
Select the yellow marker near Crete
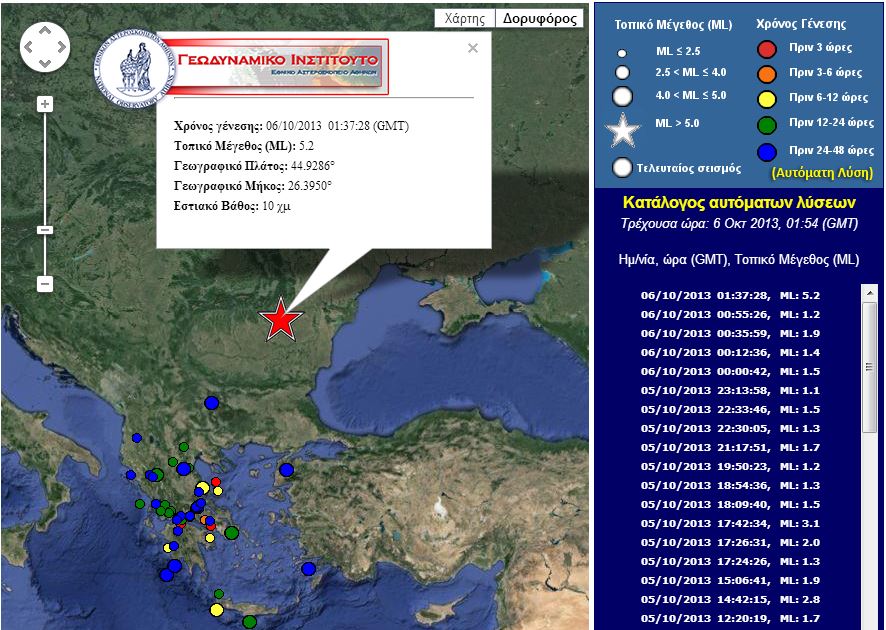click(x=217, y=609)
